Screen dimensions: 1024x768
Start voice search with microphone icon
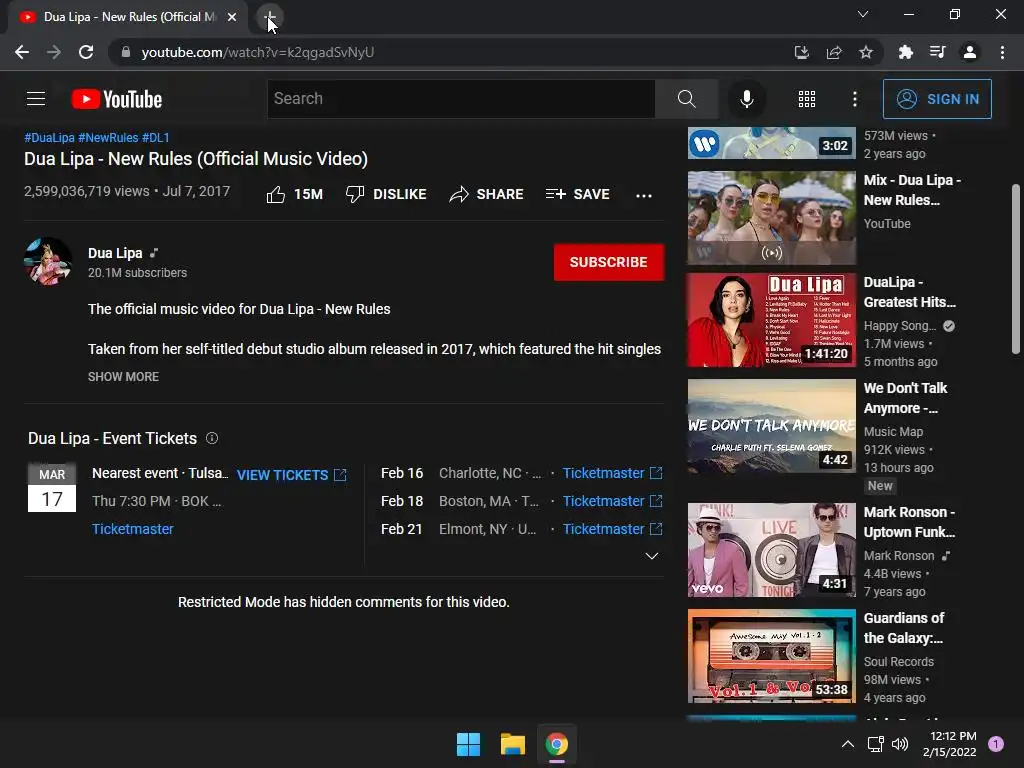[x=746, y=99]
